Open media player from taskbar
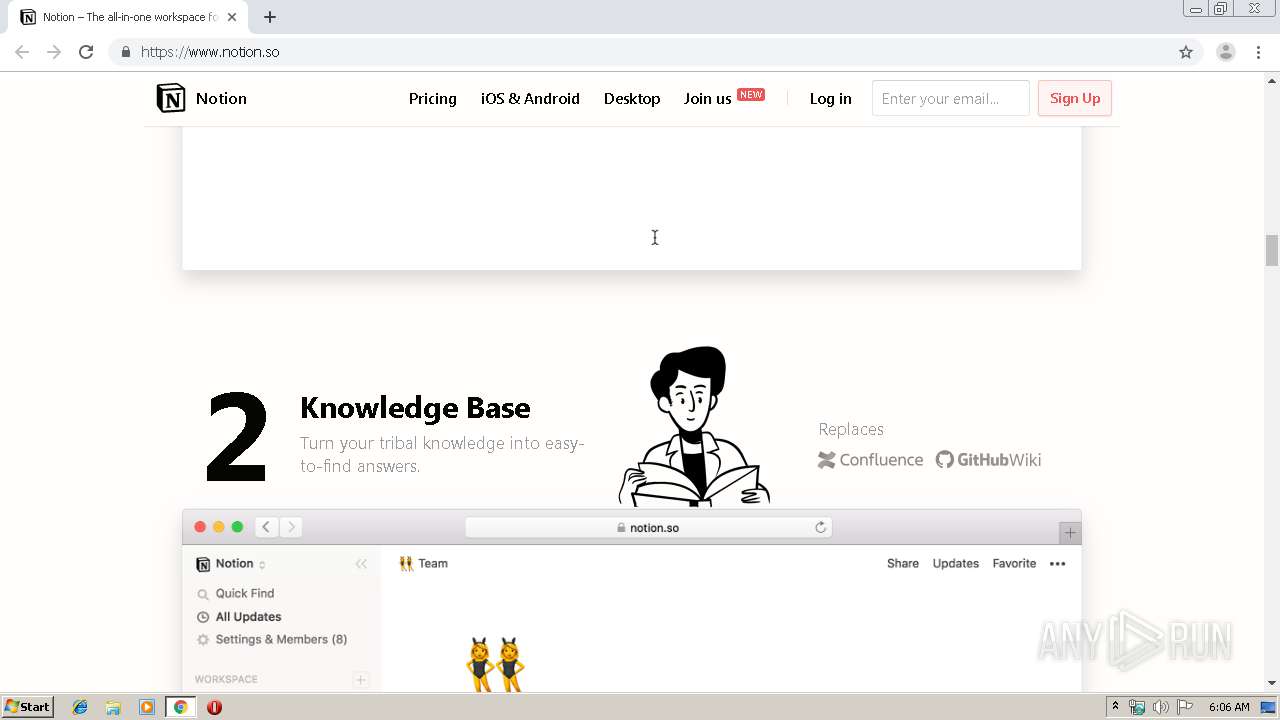1280x720 pixels. click(x=147, y=707)
